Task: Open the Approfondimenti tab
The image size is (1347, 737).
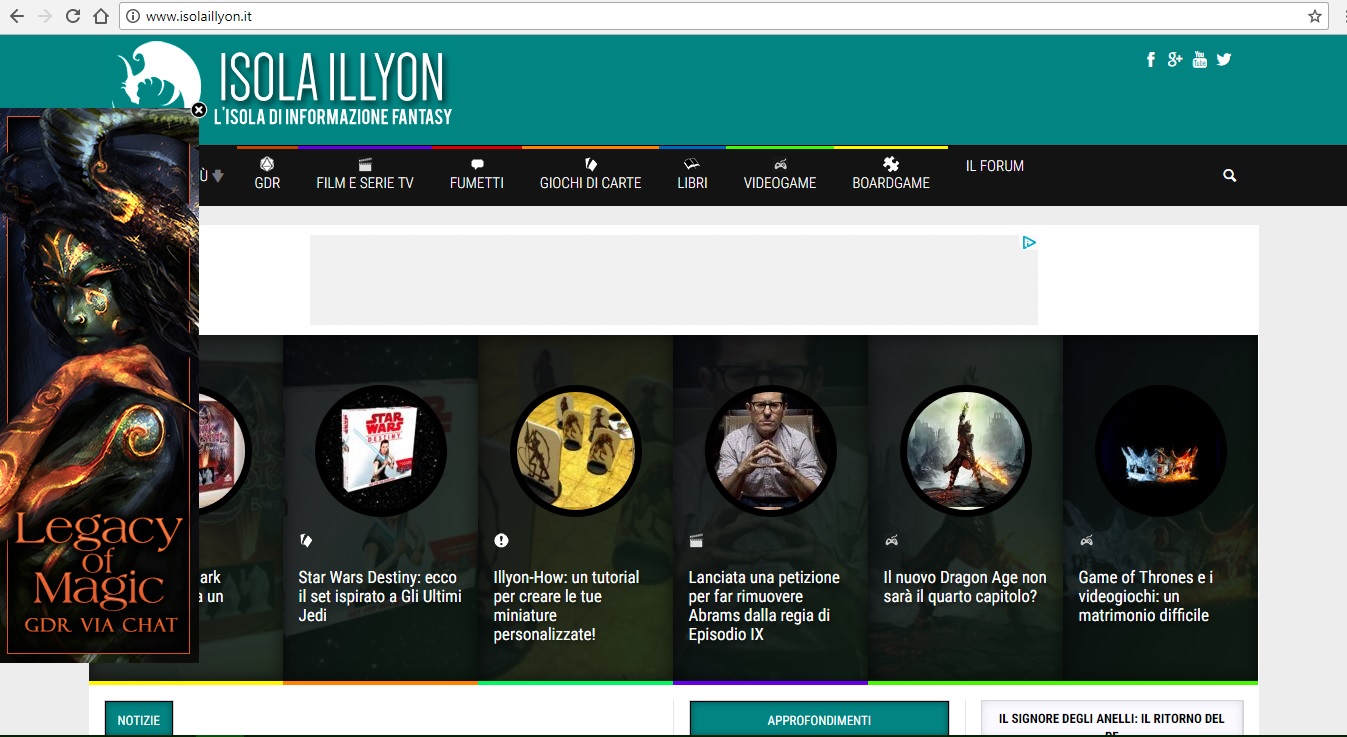Action: click(819, 720)
